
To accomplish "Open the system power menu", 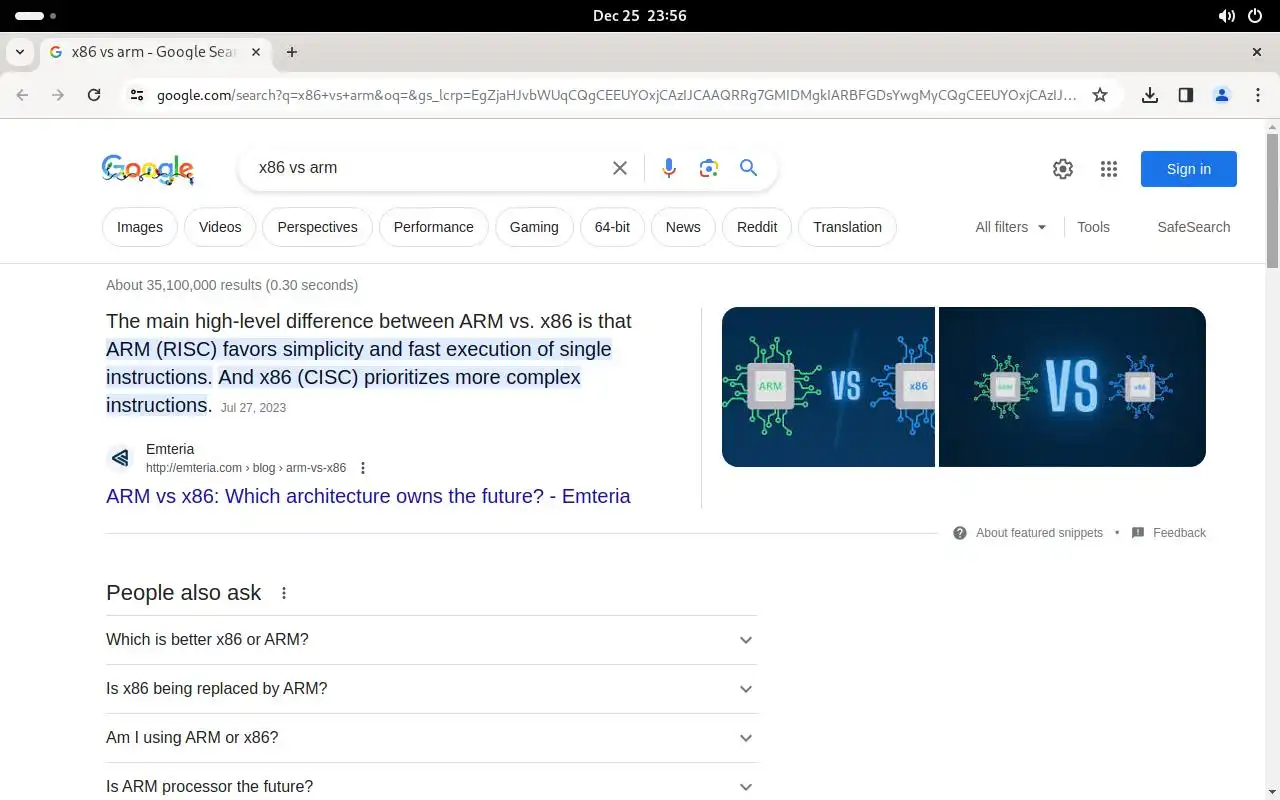I will click(1256, 16).
